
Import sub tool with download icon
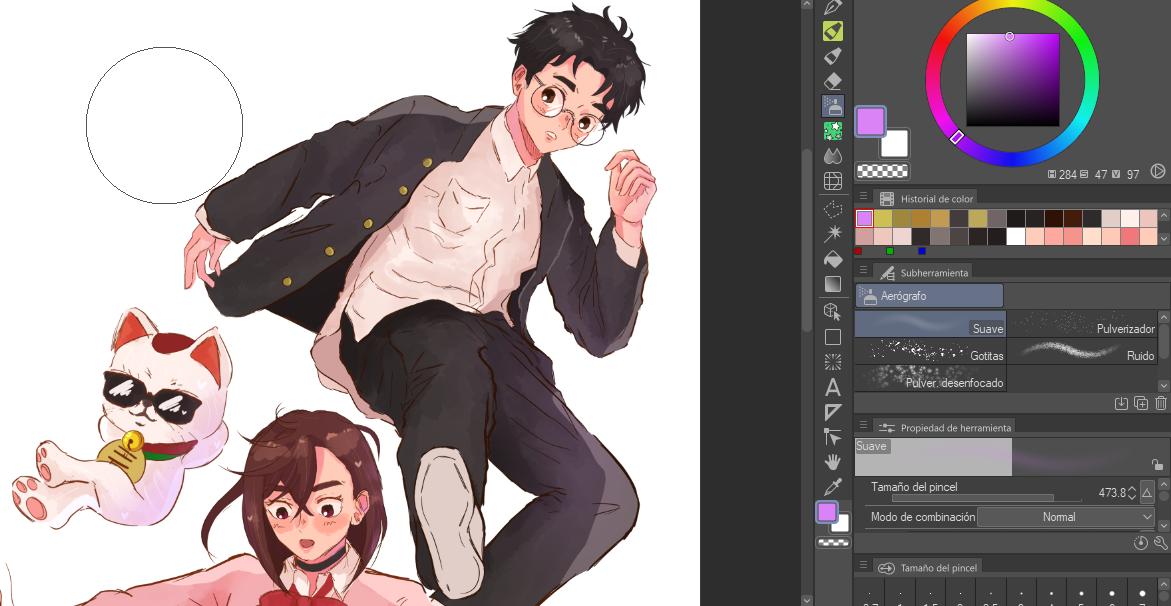[x=1121, y=404]
